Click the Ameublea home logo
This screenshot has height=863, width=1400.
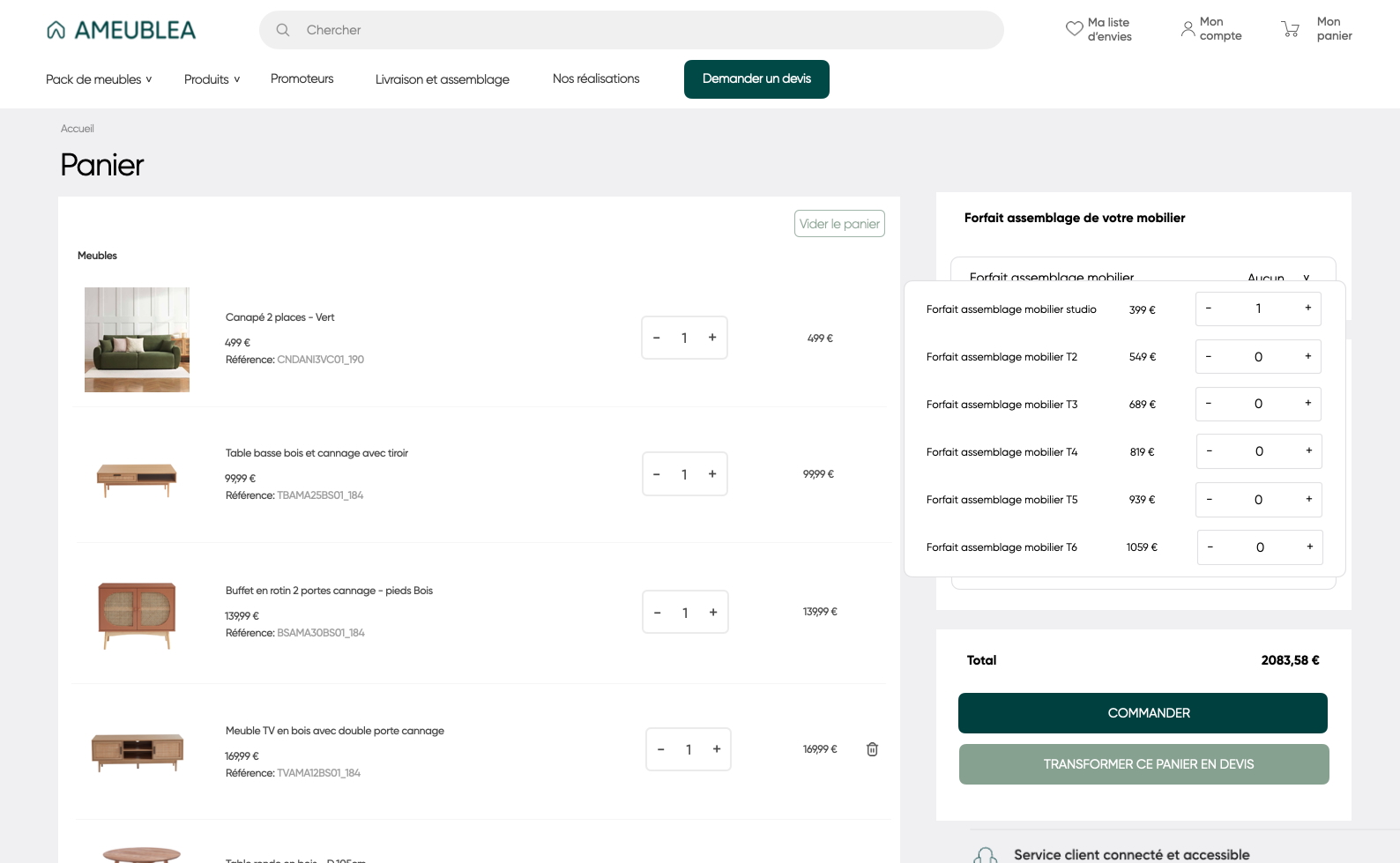point(121,30)
